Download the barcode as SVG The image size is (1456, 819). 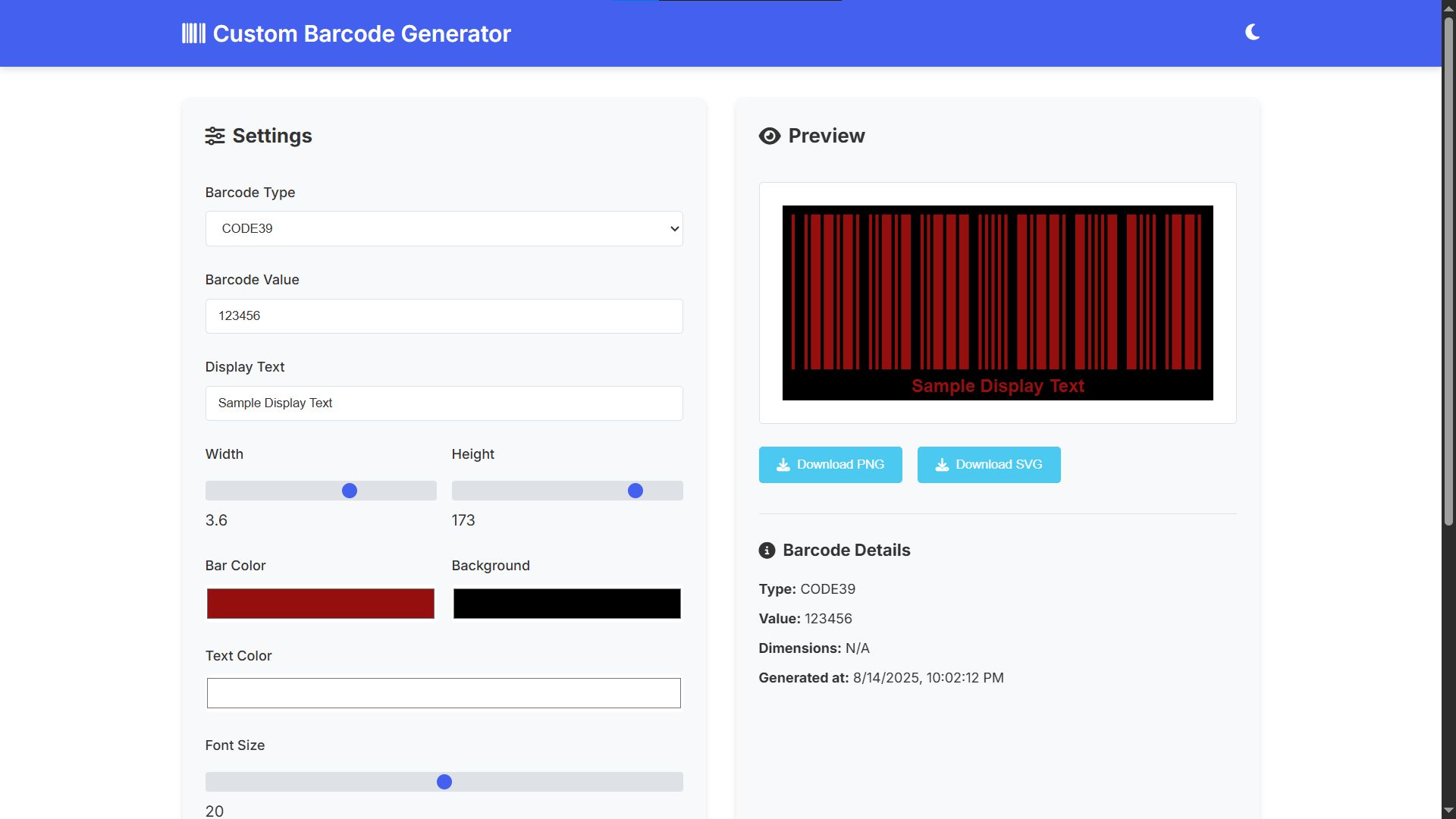(989, 465)
